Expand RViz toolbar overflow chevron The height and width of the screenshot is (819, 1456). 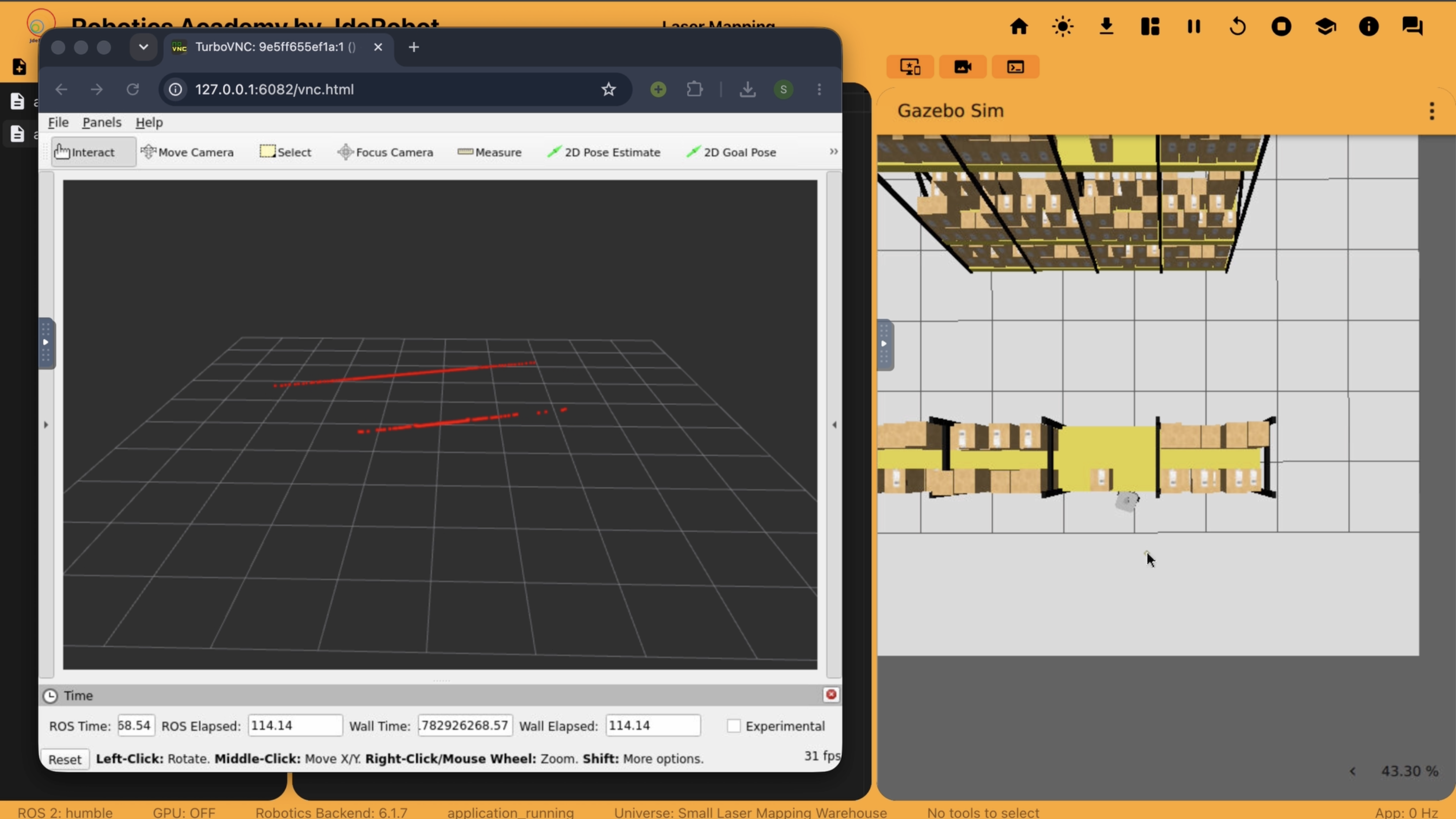tap(833, 152)
